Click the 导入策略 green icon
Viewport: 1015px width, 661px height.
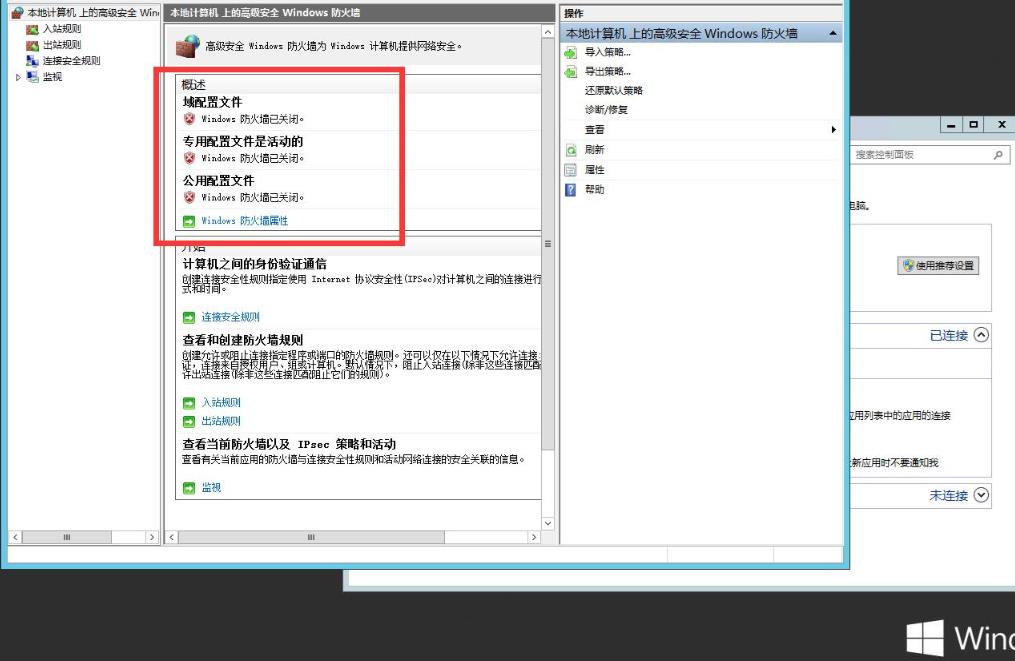pos(571,52)
